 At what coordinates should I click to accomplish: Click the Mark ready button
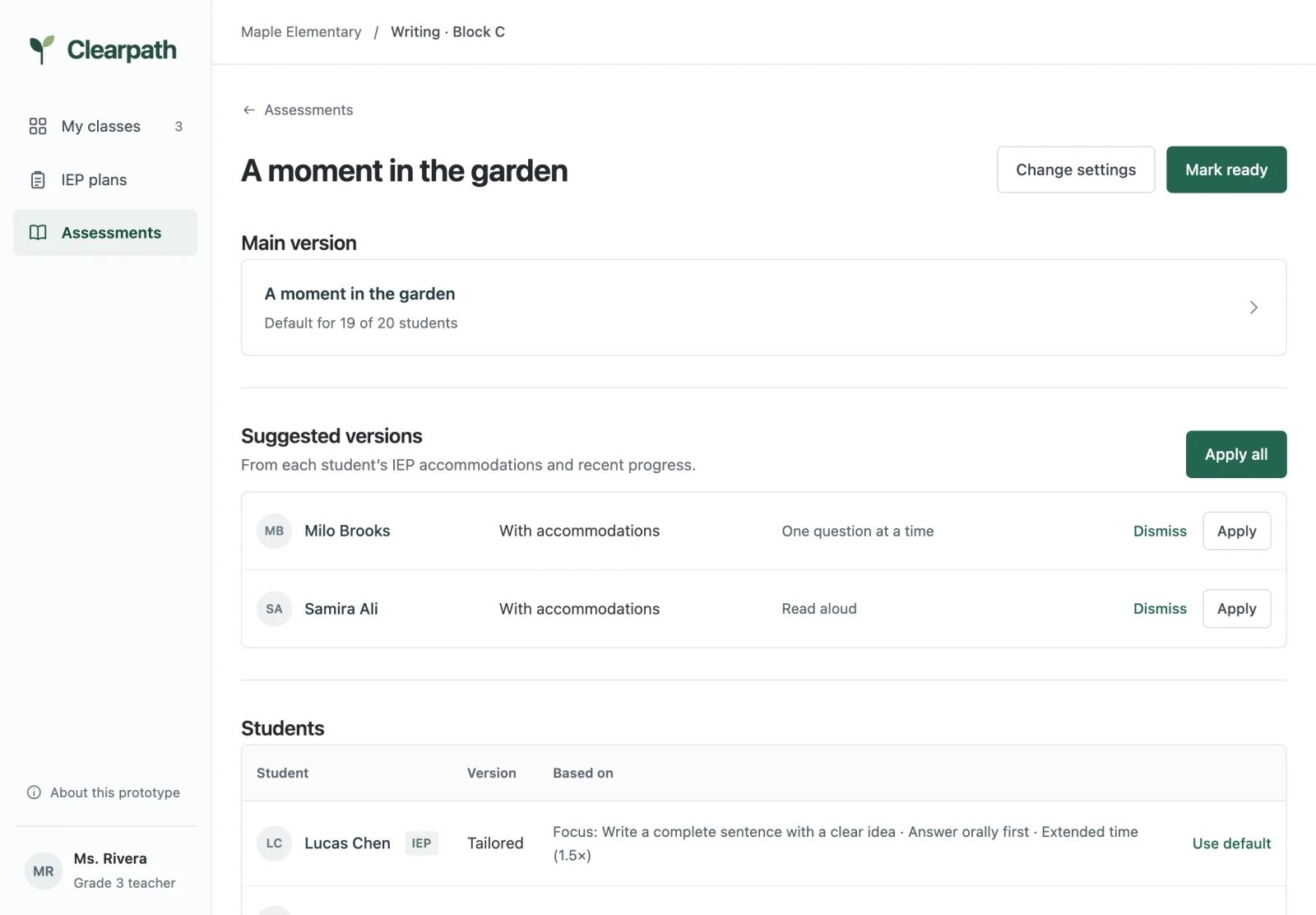pos(1226,170)
